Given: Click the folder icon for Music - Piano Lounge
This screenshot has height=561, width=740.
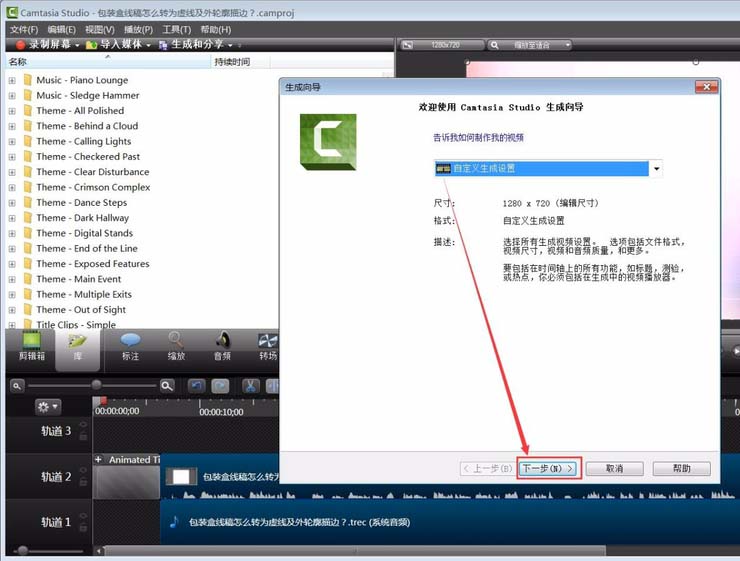Looking at the screenshot, I should point(28,80).
